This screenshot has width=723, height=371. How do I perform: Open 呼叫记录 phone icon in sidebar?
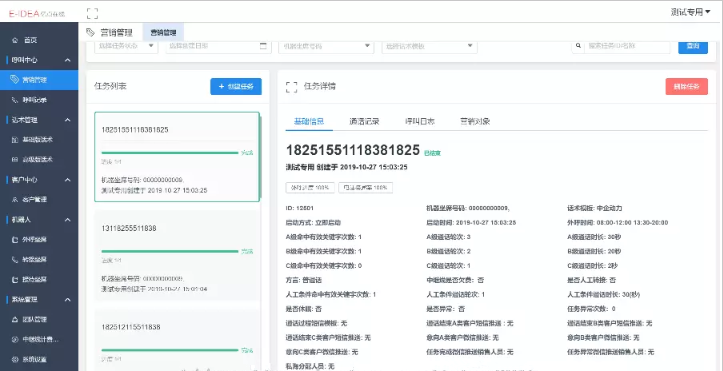(14, 100)
